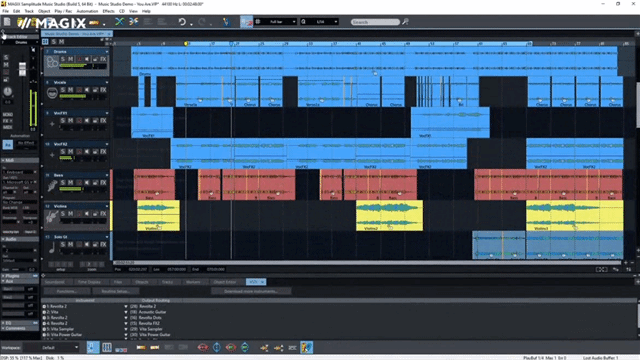The height and width of the screenshot is (360, 640).
Task: Toggle global Solo button above track list
Action: point(54,42)
